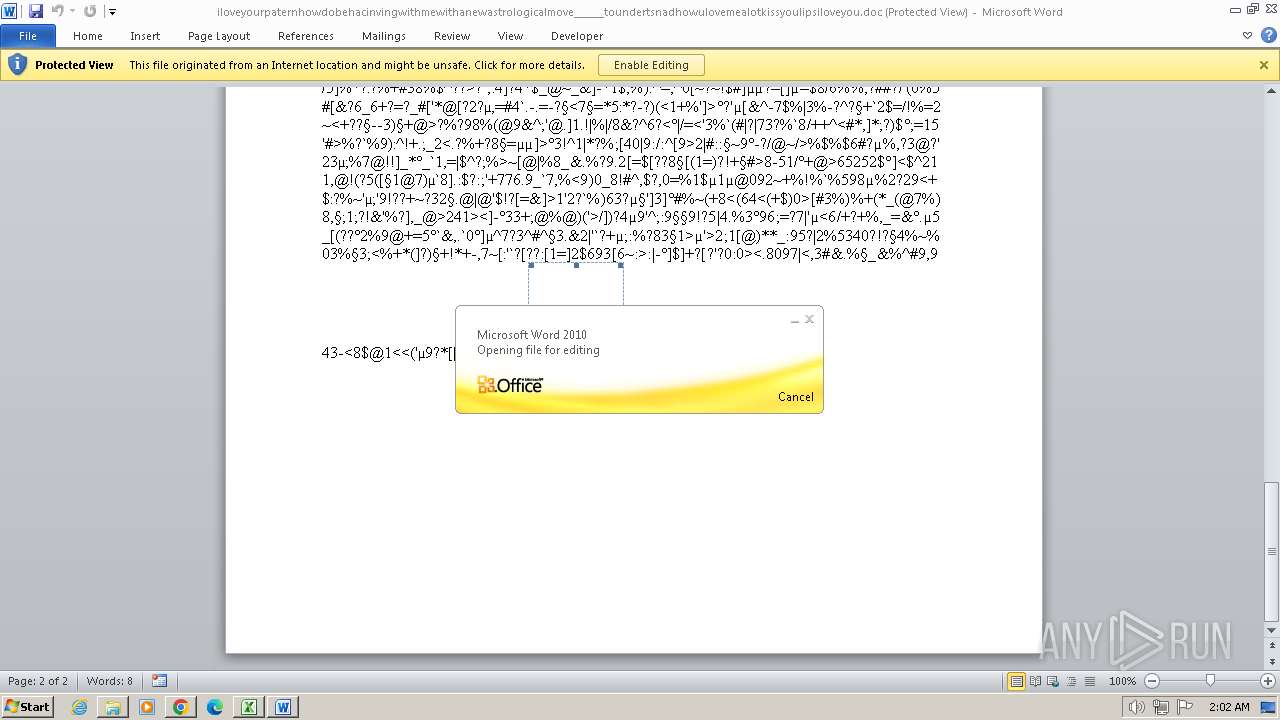Click the Action Center flag icon
The image size is (1280, 720).
[x=1185, y=707]
